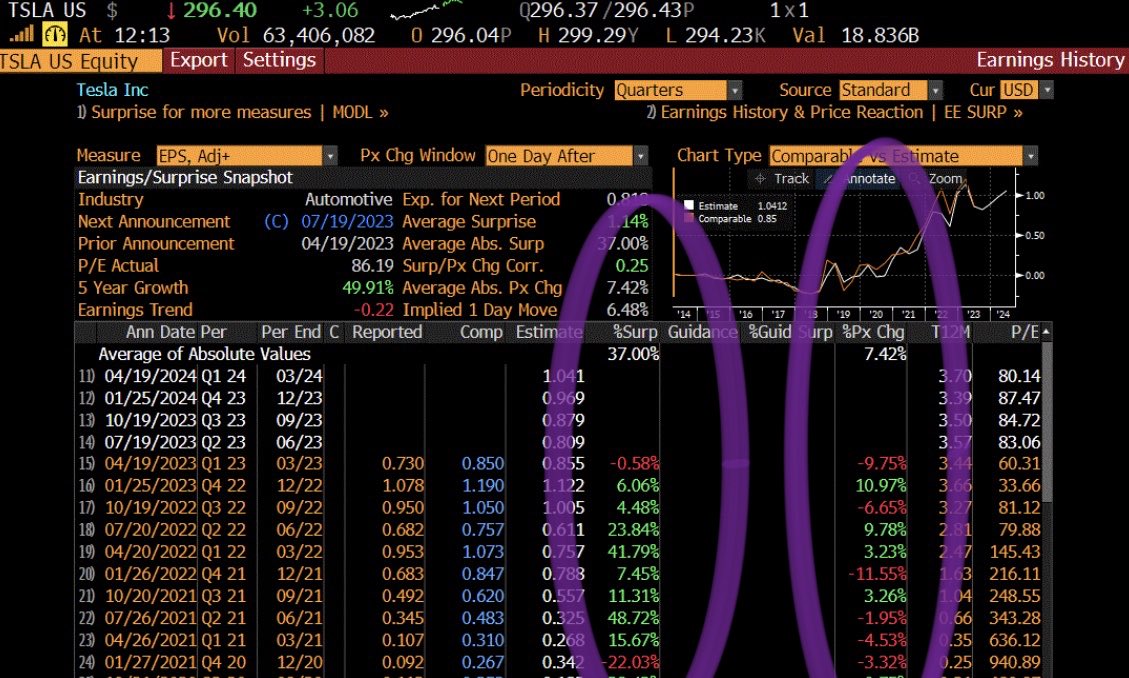The height and width of the screenshot is (678, 1129).
Task: Activate the Annotate tool on the chart
Action: click(x=860, y=178)
